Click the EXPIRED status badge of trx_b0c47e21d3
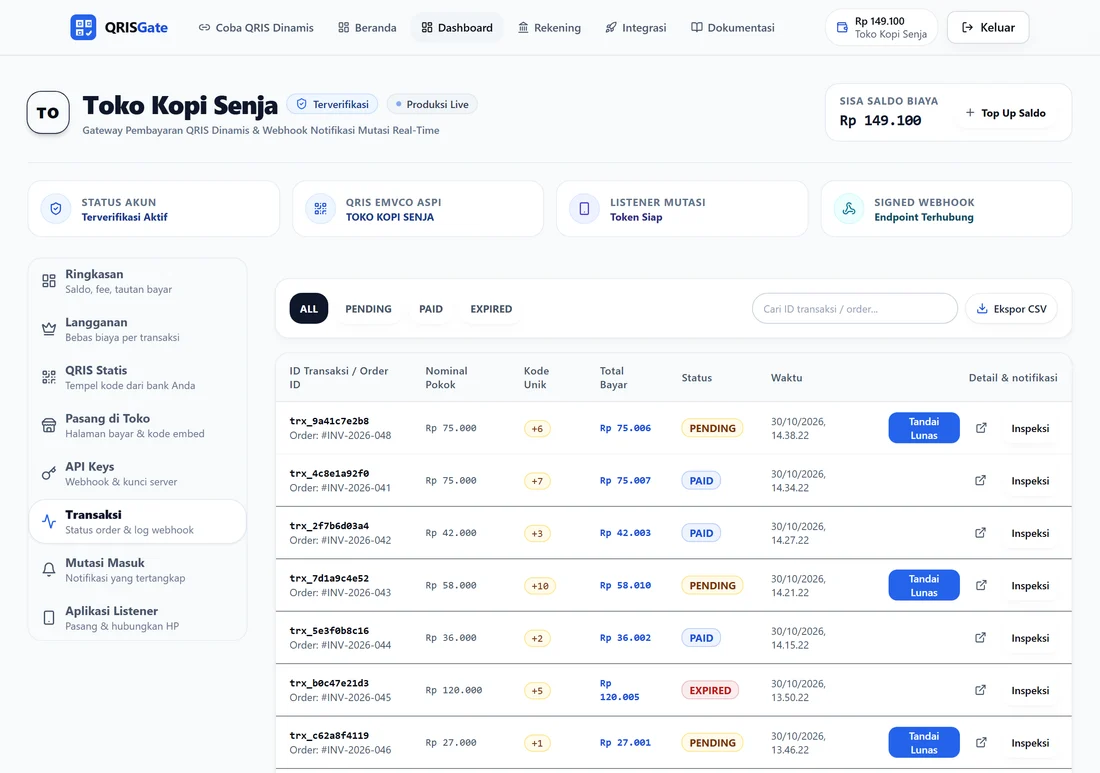This screenshot has width=1100, height=773. click(710, 690)
